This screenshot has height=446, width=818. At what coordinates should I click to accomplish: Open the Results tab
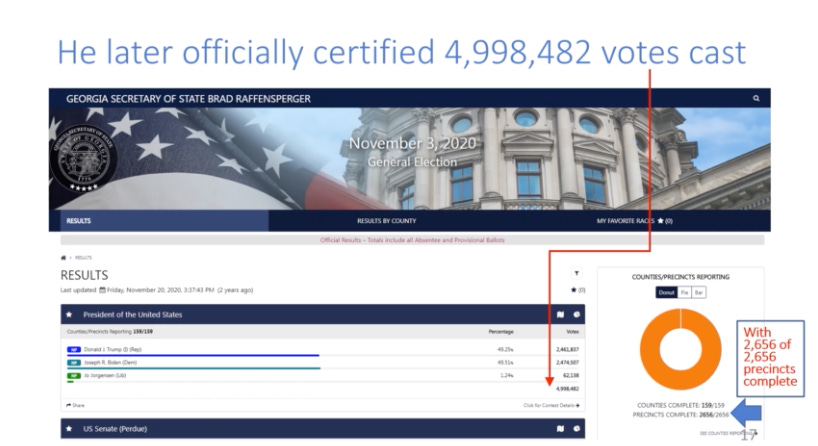click(164, 221)
